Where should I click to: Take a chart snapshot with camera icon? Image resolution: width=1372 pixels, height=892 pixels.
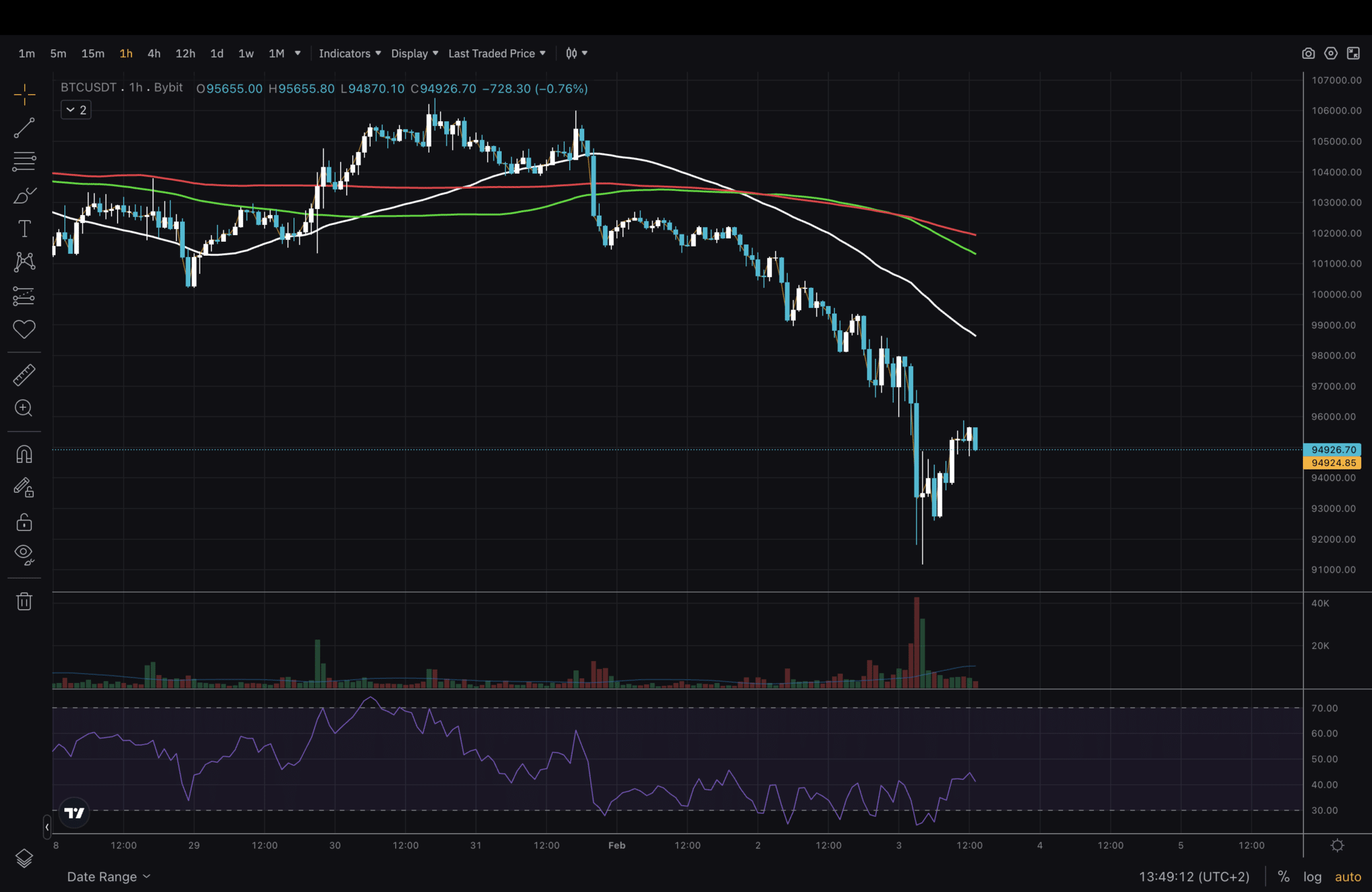pos(1308,54)
